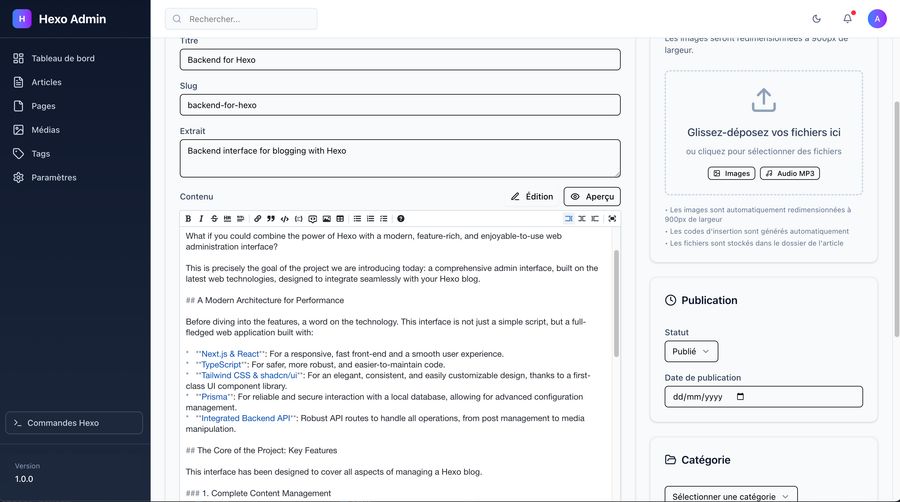Viewport: 900px width, 502px height.
Task: Click Tailwind CSS & shadcn/ui text
Action: [x=249, y=375]
